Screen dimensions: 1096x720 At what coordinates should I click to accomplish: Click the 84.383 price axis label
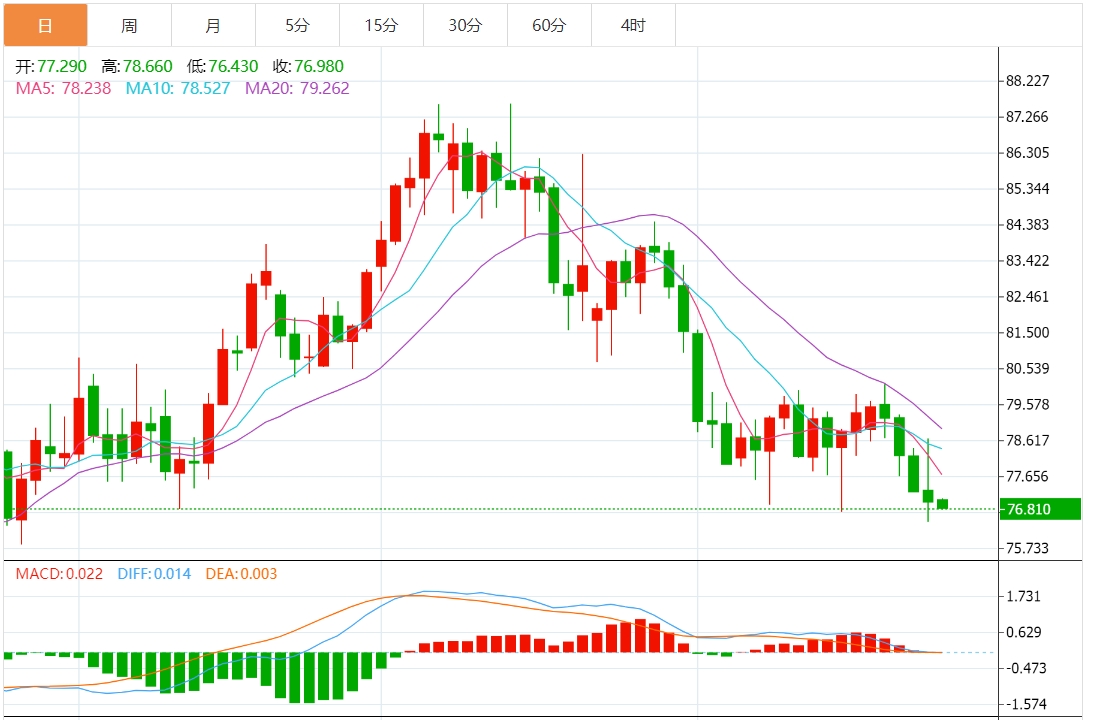(x=1028, y=225)
